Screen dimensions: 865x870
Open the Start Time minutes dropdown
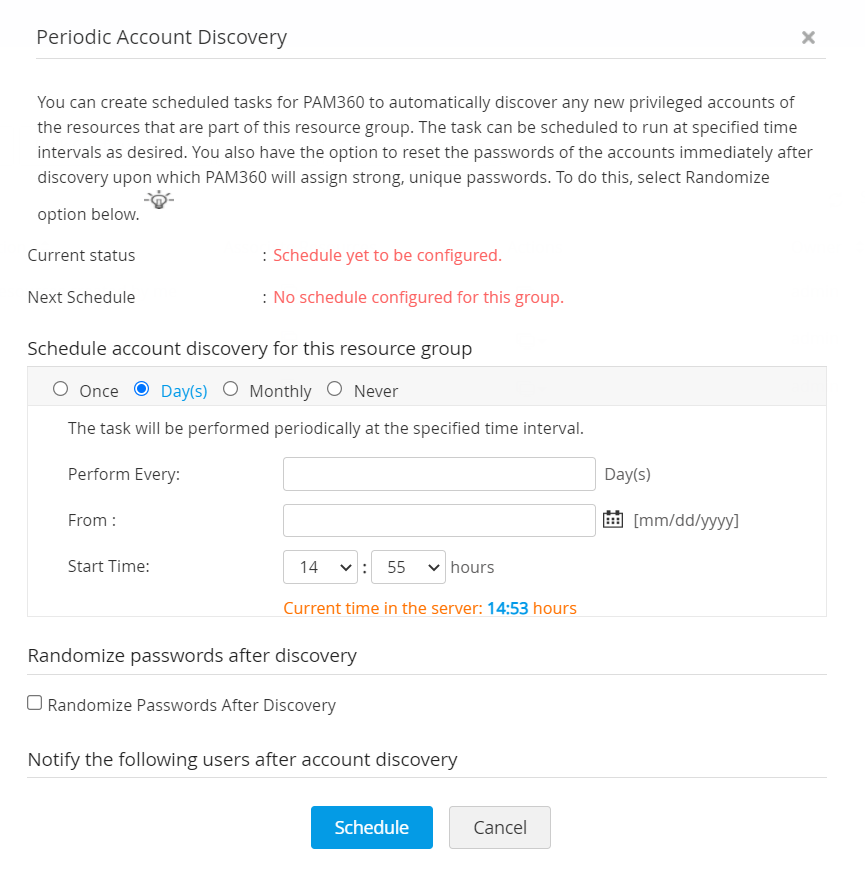point(408,567)
